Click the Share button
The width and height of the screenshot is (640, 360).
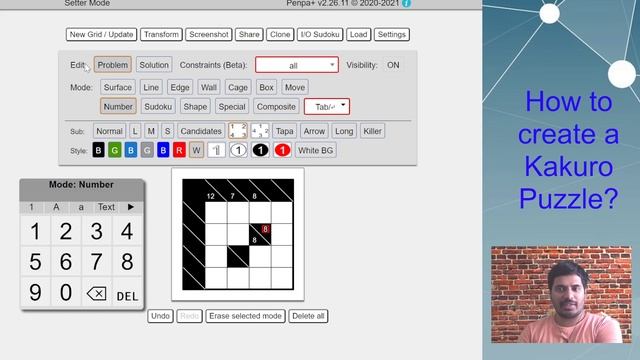click(249, 34)
